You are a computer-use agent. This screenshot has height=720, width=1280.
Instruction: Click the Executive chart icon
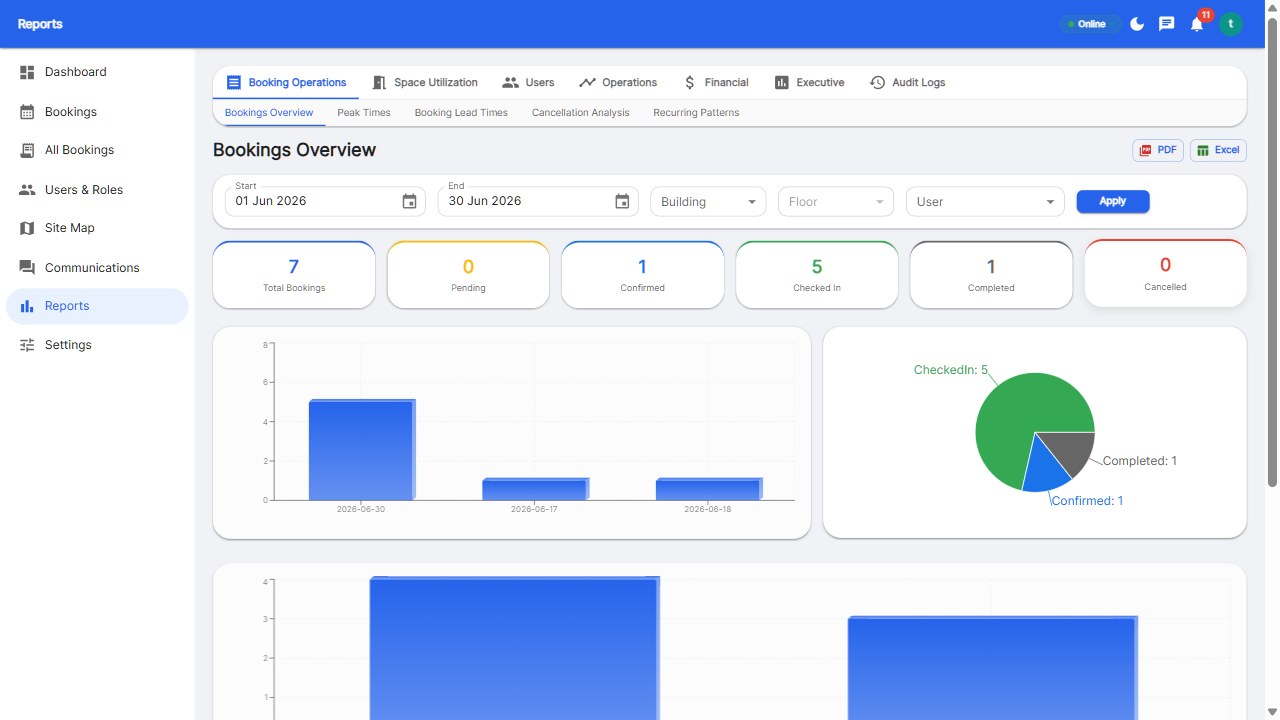[x=782, y=83]
